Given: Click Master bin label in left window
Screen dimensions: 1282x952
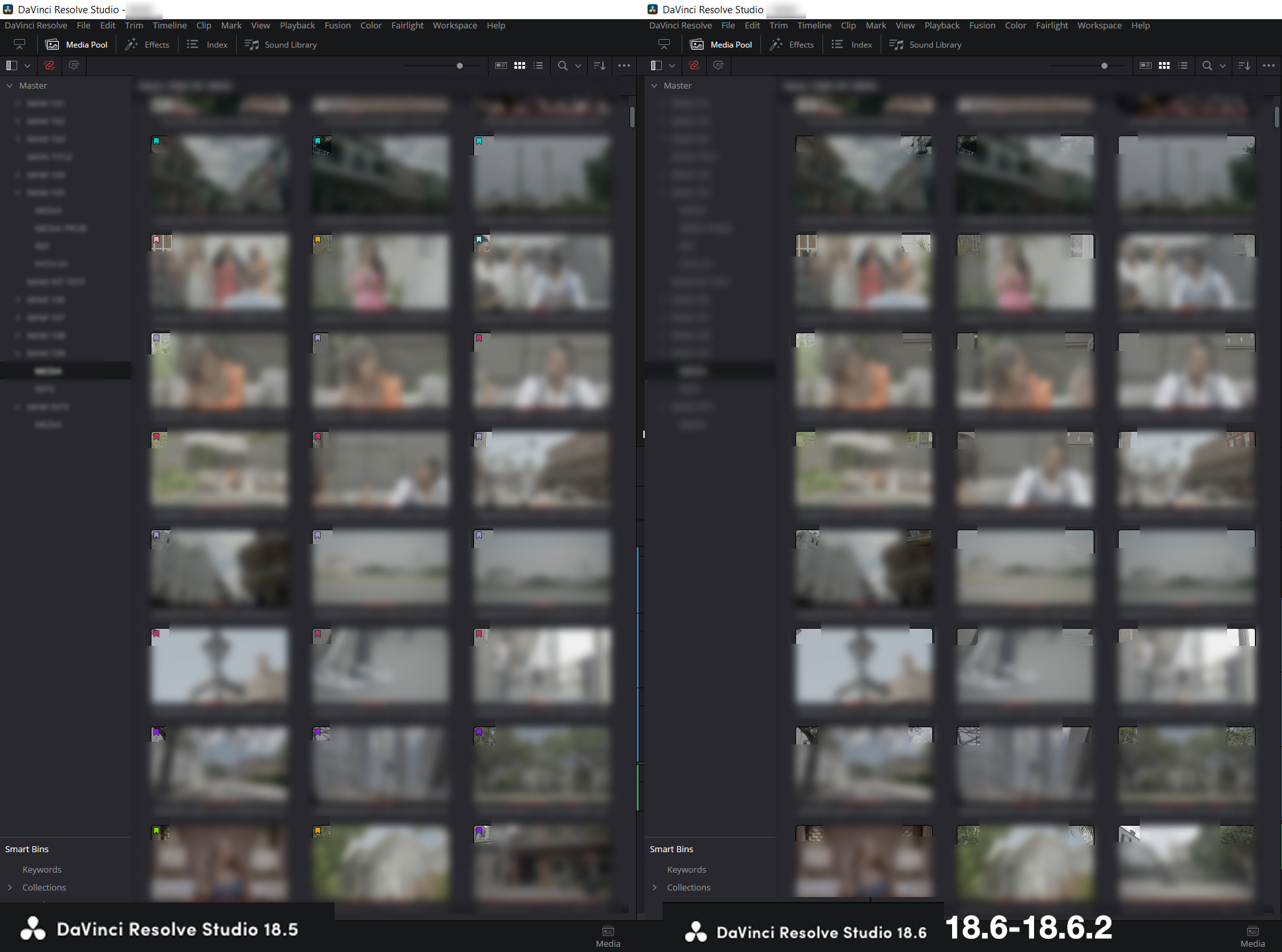Looking at the screenshot, I should tap(33, 86).
